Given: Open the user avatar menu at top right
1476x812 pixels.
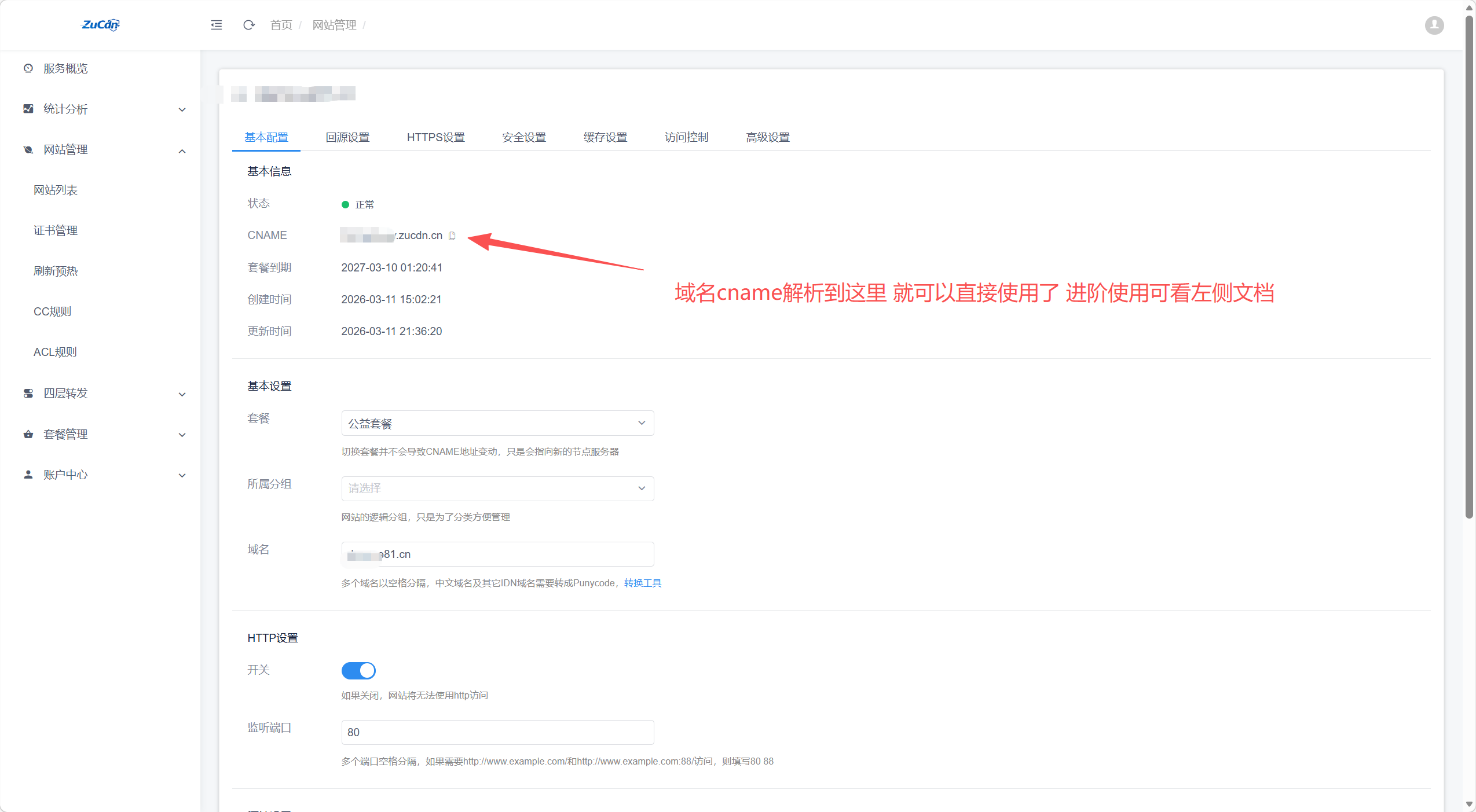Looking at the screenshot, I should (1434, 25).
